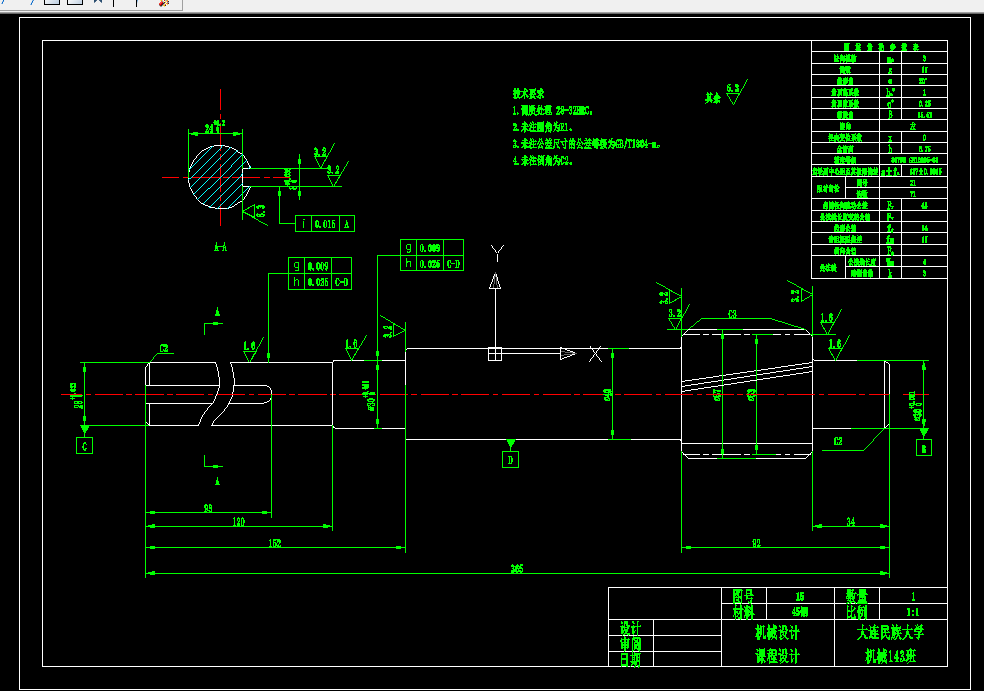Click the 82 length dimension
The height and width of the screenshot is (691, 984).
(x=756, y=543)
